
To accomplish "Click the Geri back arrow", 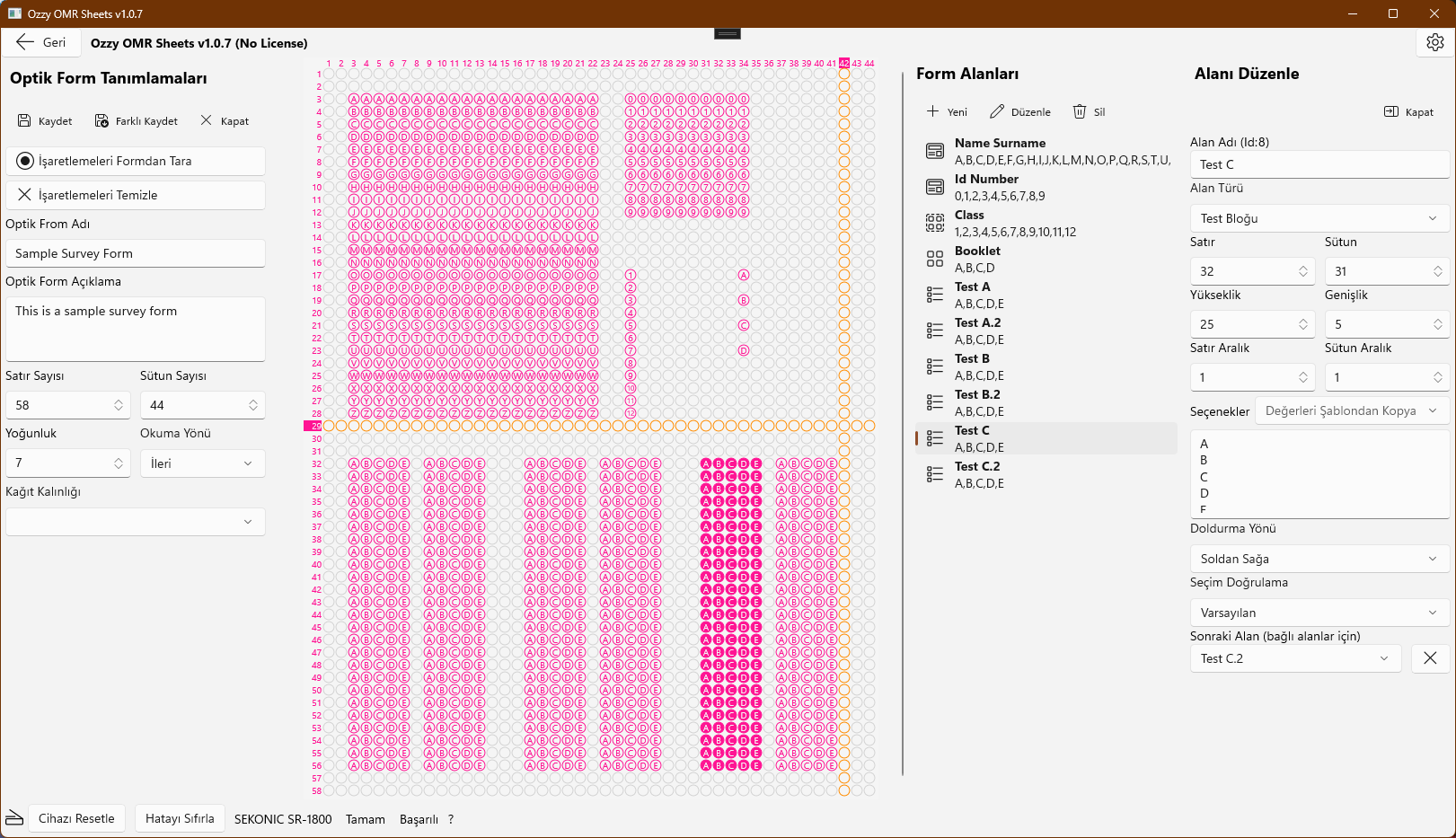I will (x=25, y=42).
